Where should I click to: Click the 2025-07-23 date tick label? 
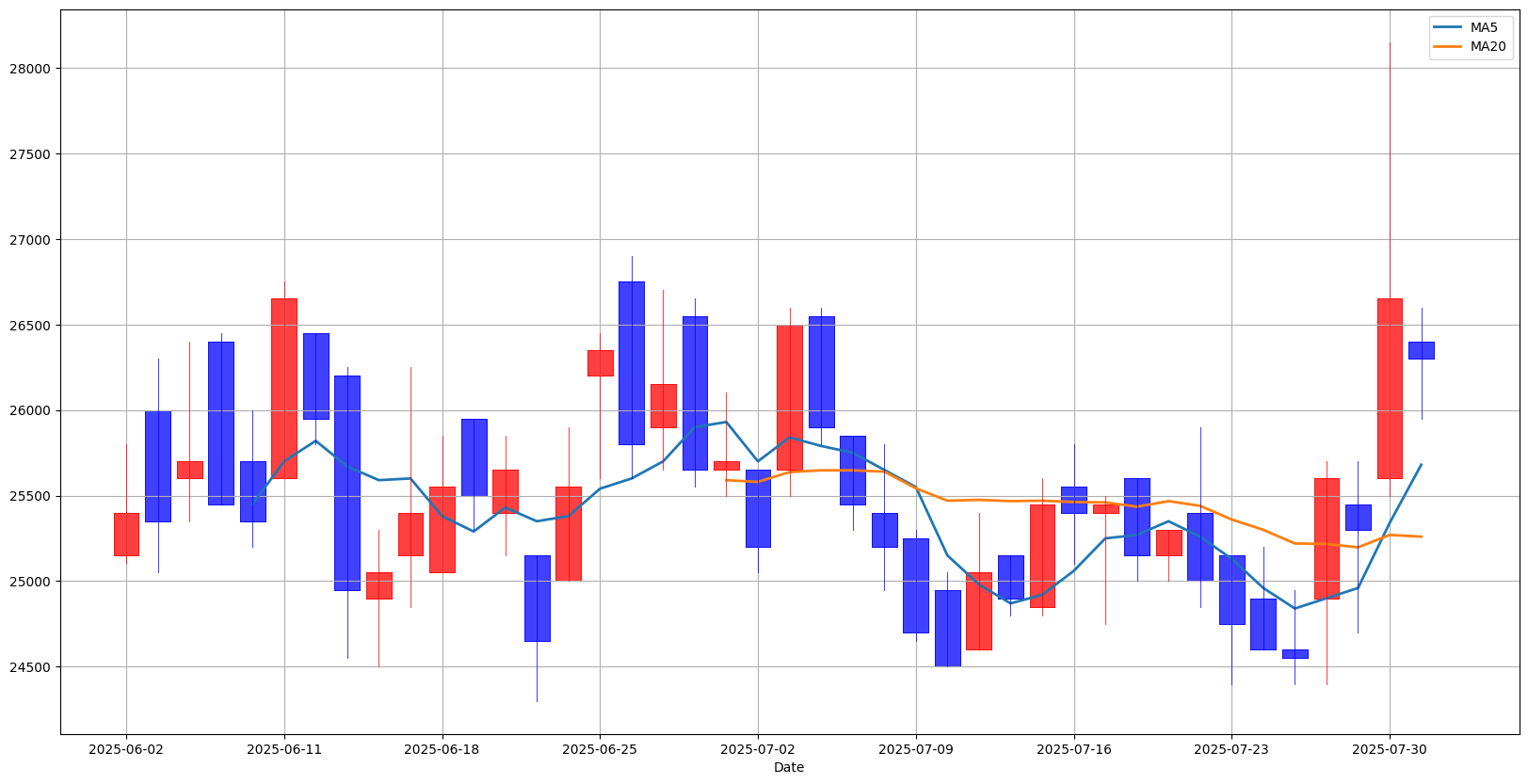(x=1231, y=749)
